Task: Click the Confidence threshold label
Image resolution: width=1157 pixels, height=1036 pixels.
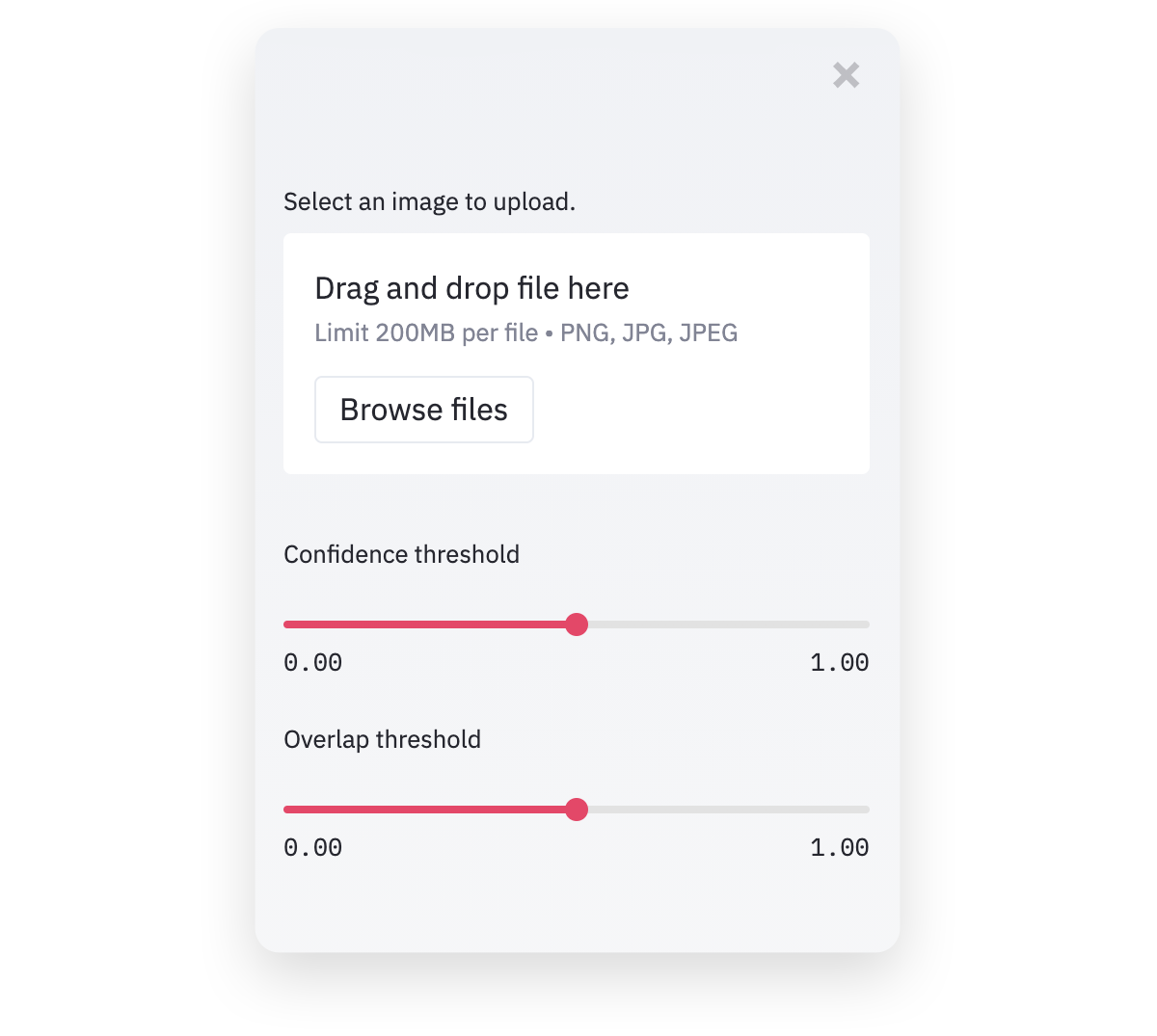Action: pos(401,554)
